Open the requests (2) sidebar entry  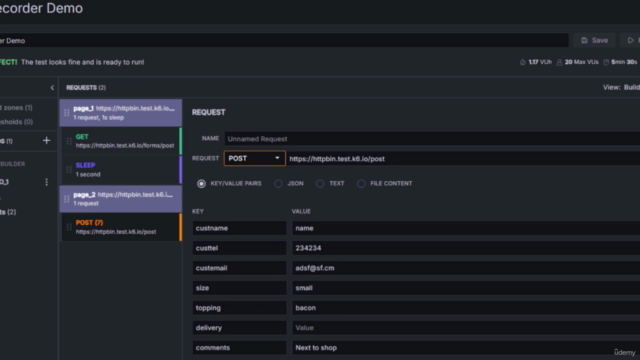pos(8,212)
